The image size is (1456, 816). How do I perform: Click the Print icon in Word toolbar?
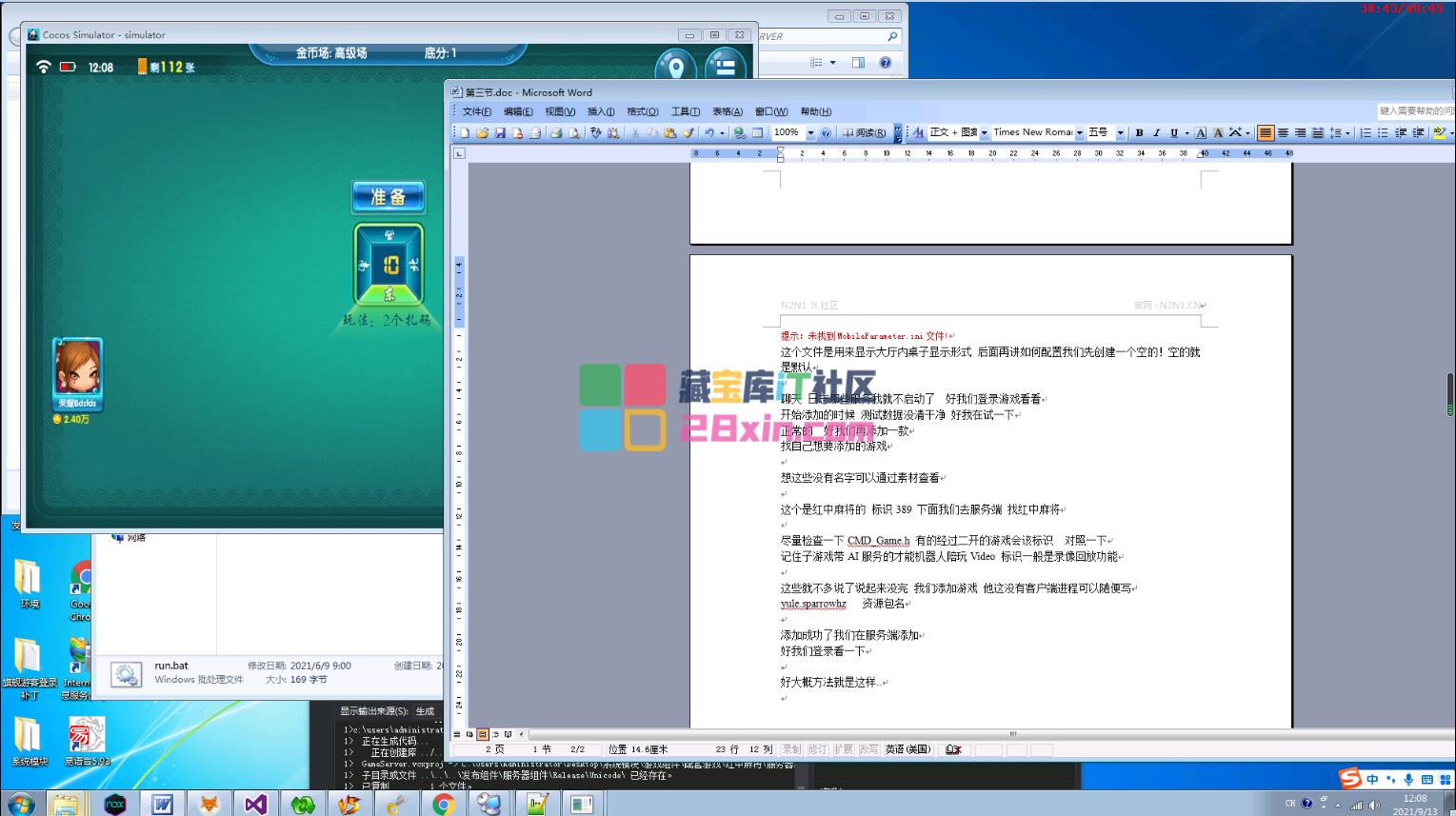[x=556, y=133]
